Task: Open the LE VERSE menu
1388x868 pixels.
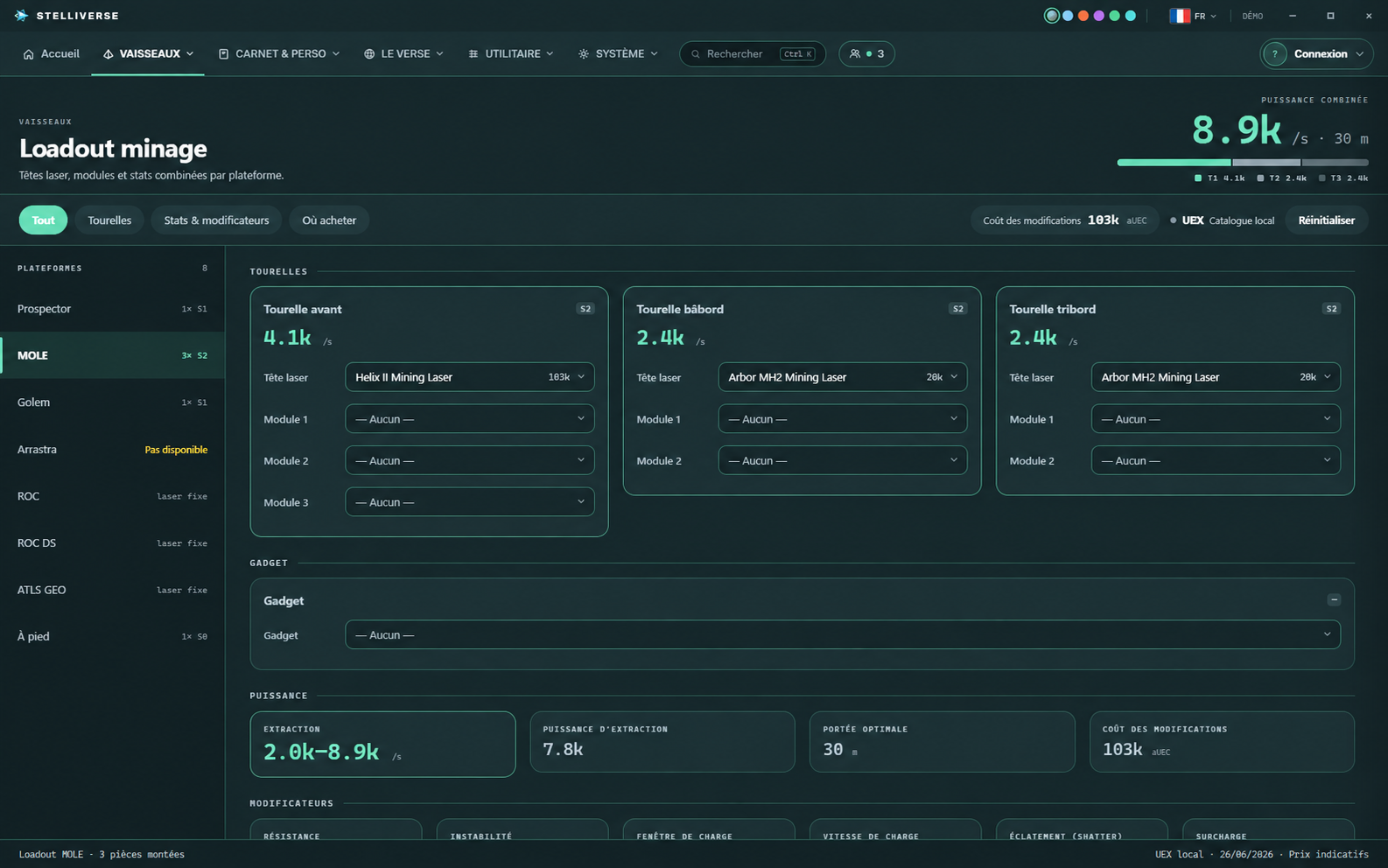Action: point(404,54)
